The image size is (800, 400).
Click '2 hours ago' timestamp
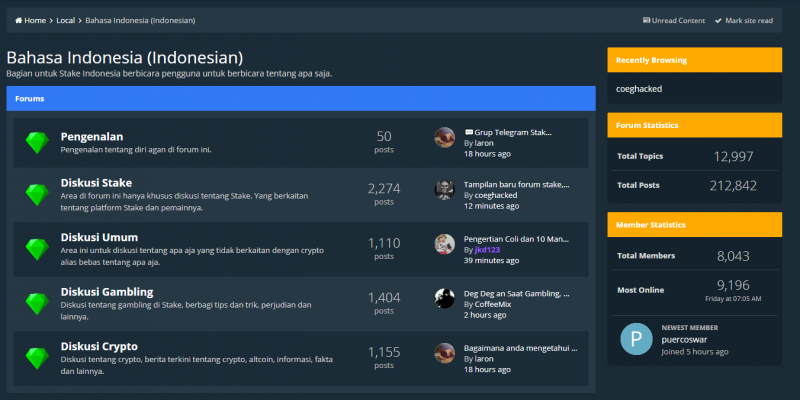point(485,315)
